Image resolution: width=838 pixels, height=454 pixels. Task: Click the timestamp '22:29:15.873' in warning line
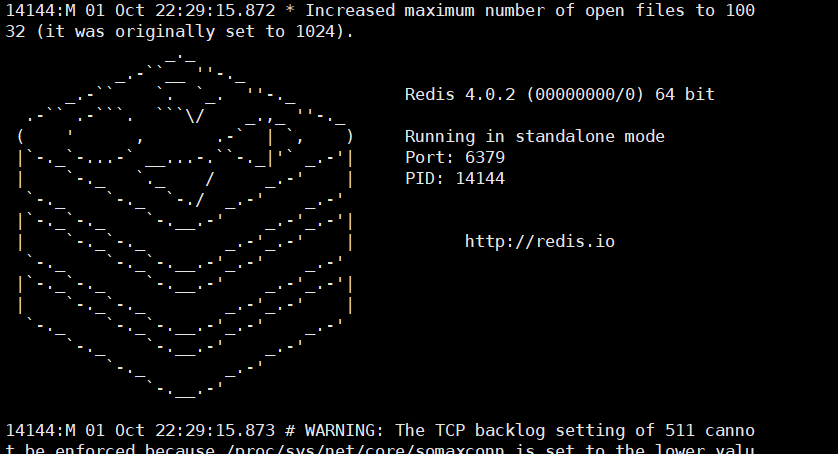pyautogui.click(x=215, y=431)
